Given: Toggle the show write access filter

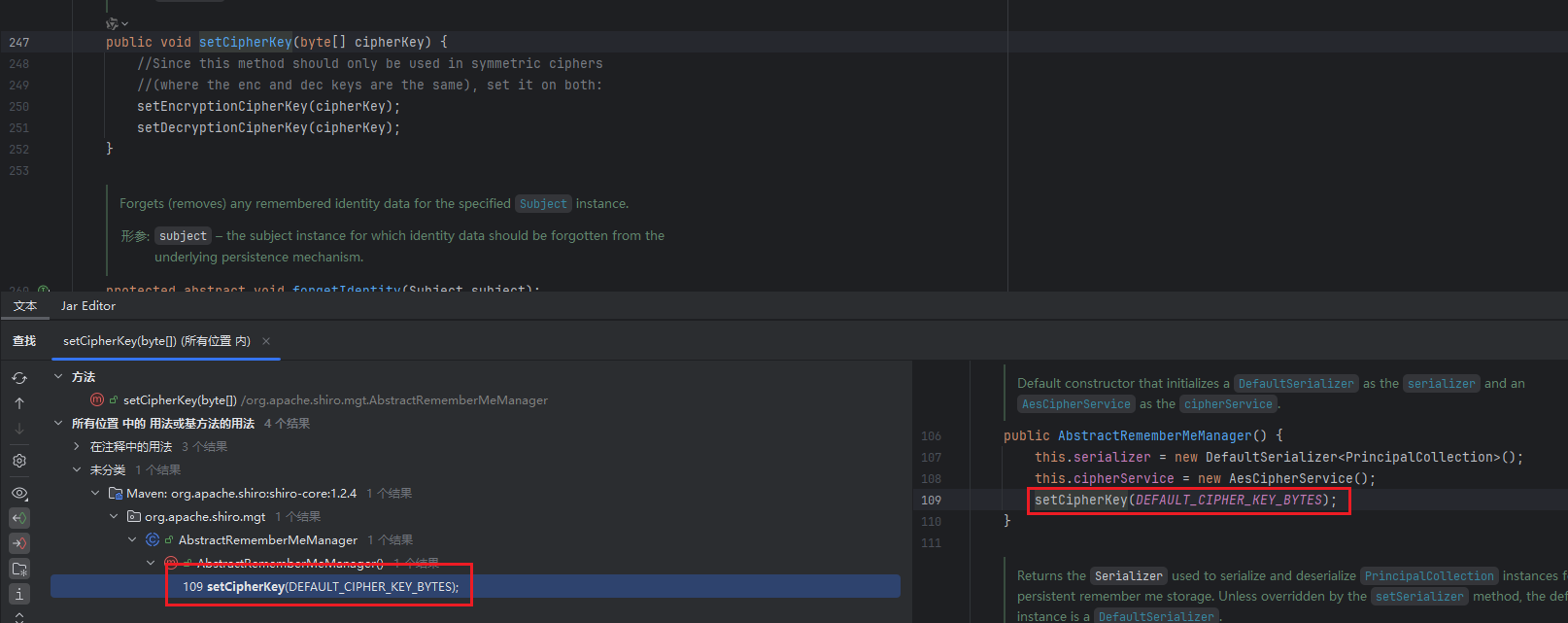Looking at the screenshot, I should (x=19, y=543).
